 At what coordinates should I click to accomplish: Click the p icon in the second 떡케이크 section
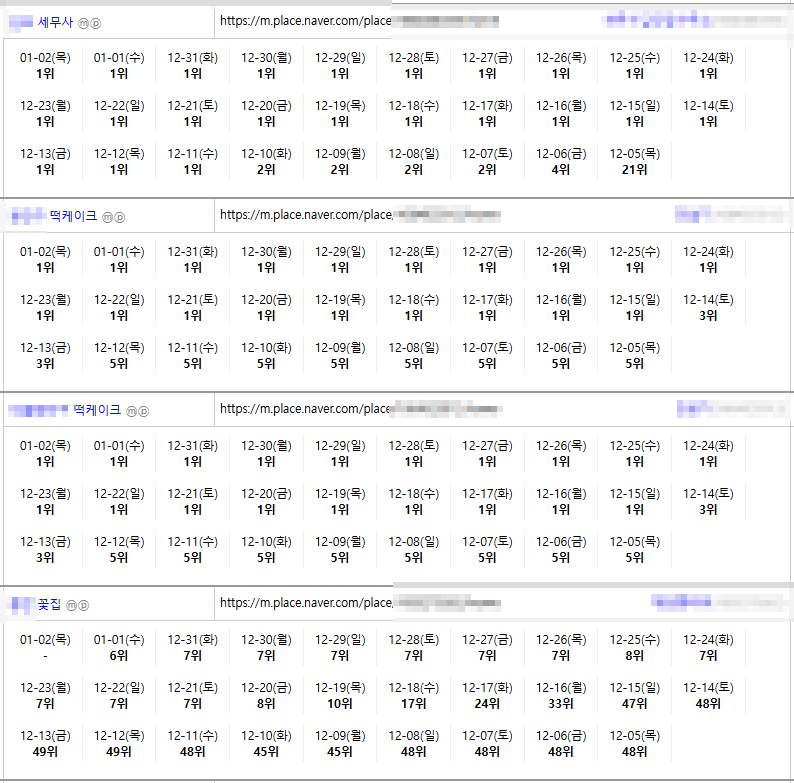tap(144, 411)
